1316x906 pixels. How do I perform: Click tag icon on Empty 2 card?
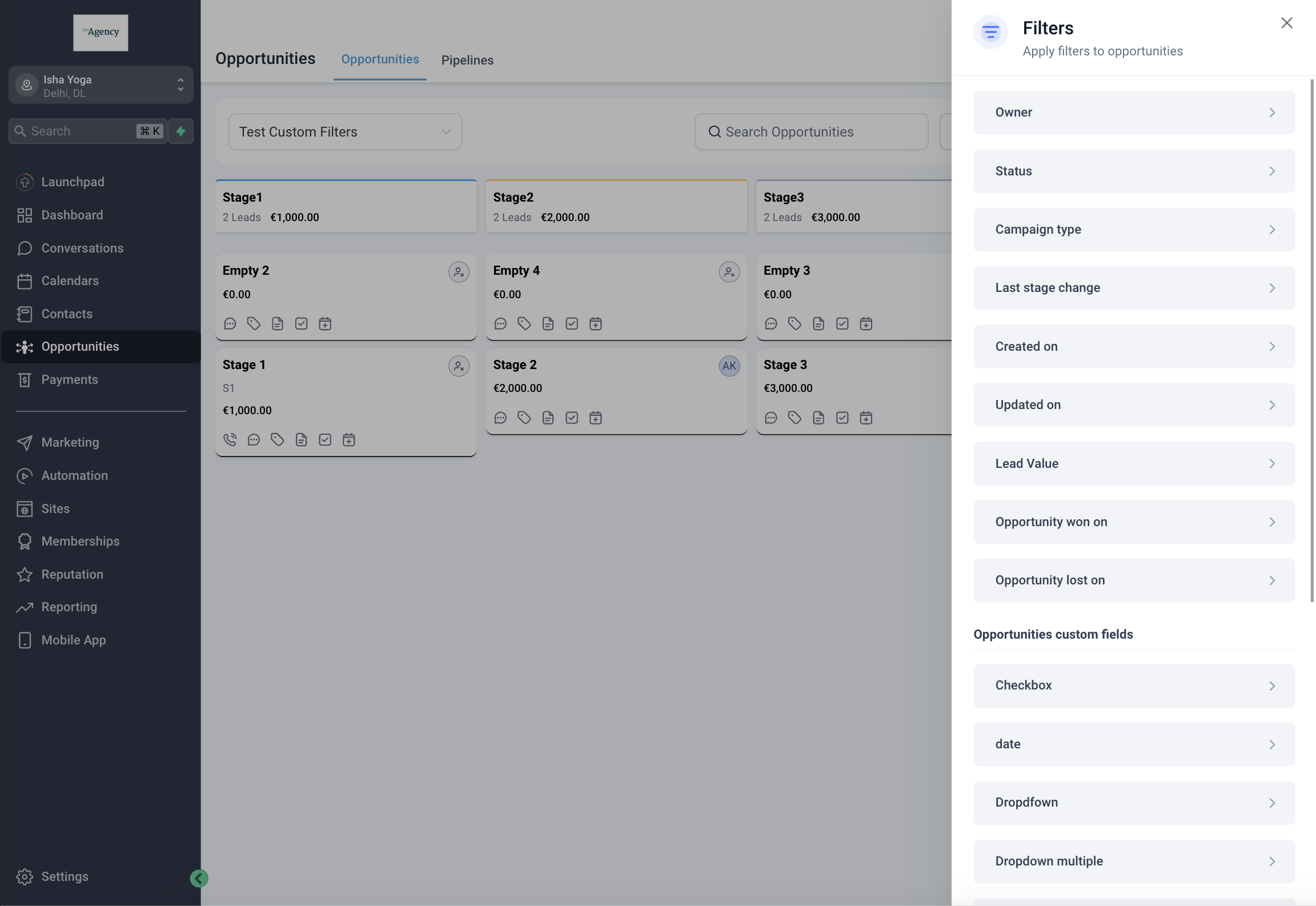click(254, 324)
